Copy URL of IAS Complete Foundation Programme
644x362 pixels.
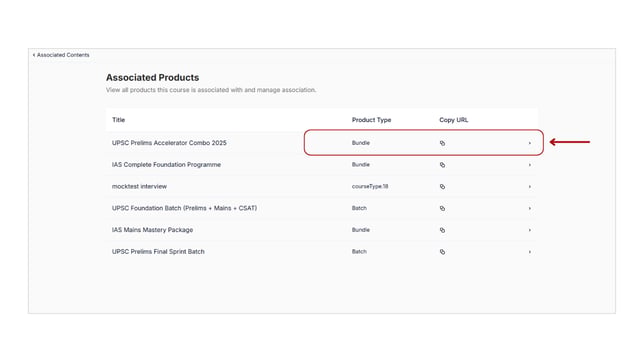[x=442, y=165]
